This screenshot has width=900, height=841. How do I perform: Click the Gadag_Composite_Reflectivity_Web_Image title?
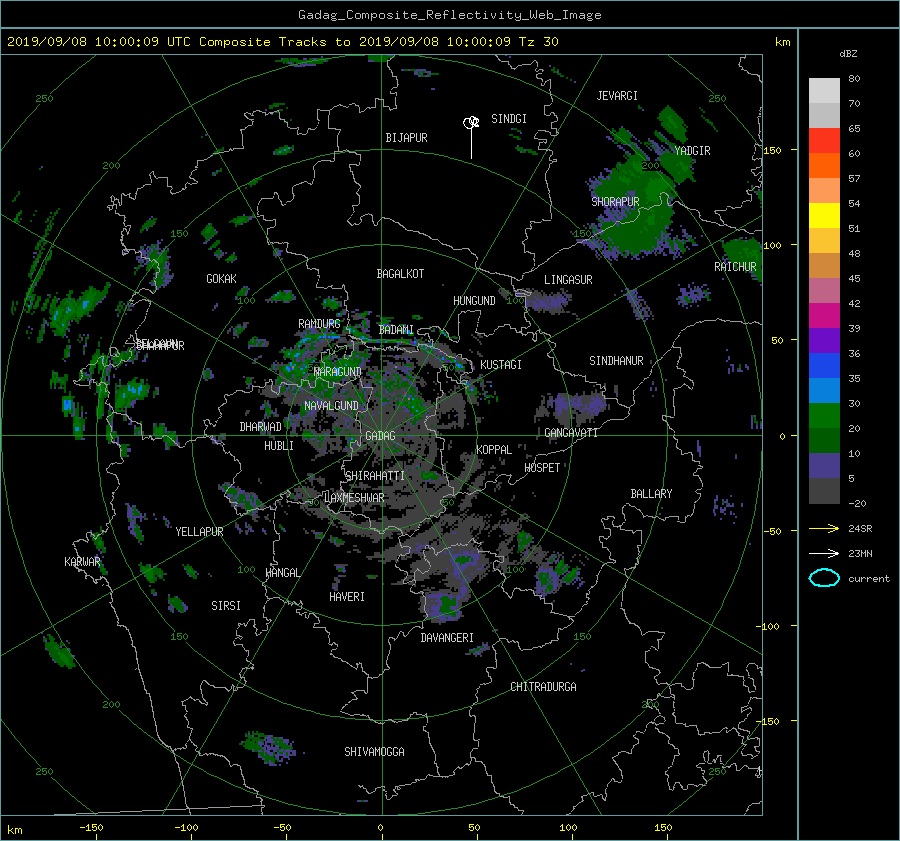pos(449,15)
